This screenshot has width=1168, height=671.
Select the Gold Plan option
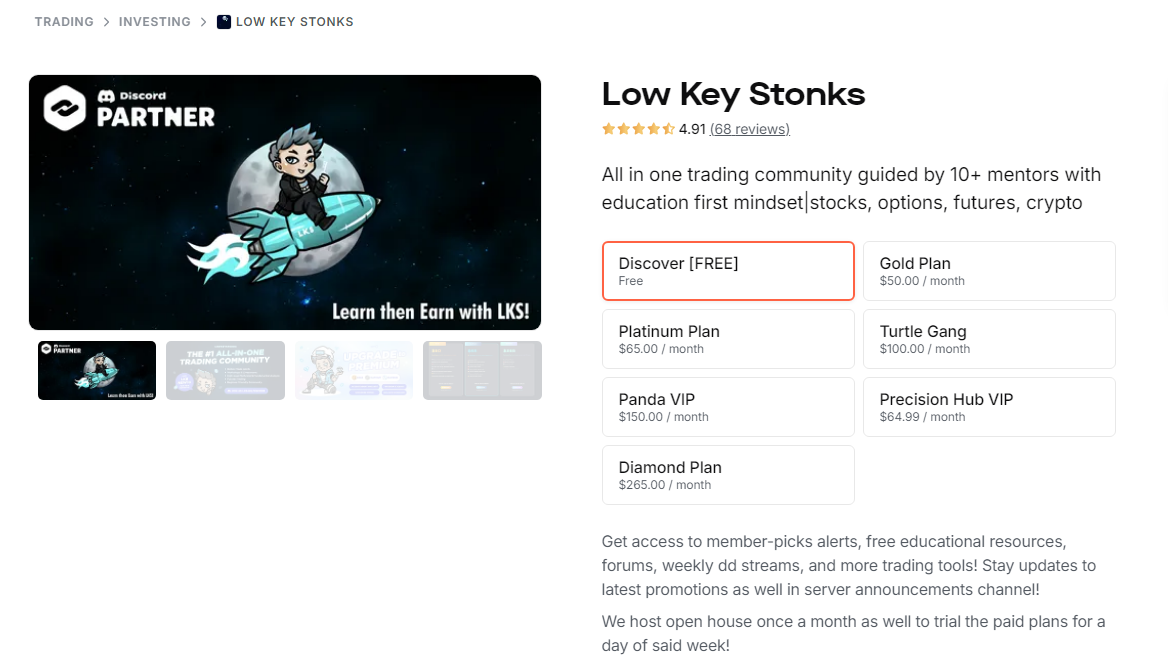pyautogui.click(x=988, y=270)
